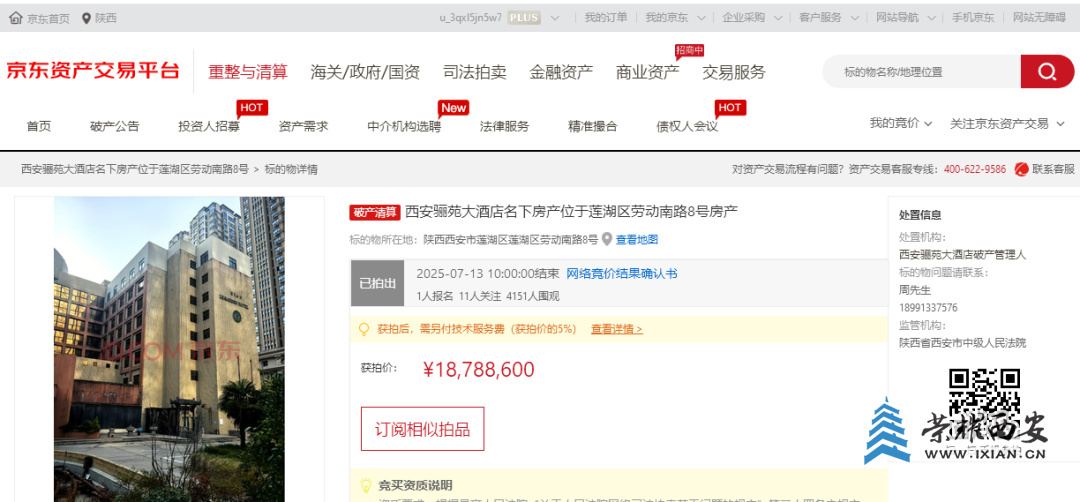Open the 商业资产 tab
The height and width of the screenshot is (502, 1080).
pos(647,72)
